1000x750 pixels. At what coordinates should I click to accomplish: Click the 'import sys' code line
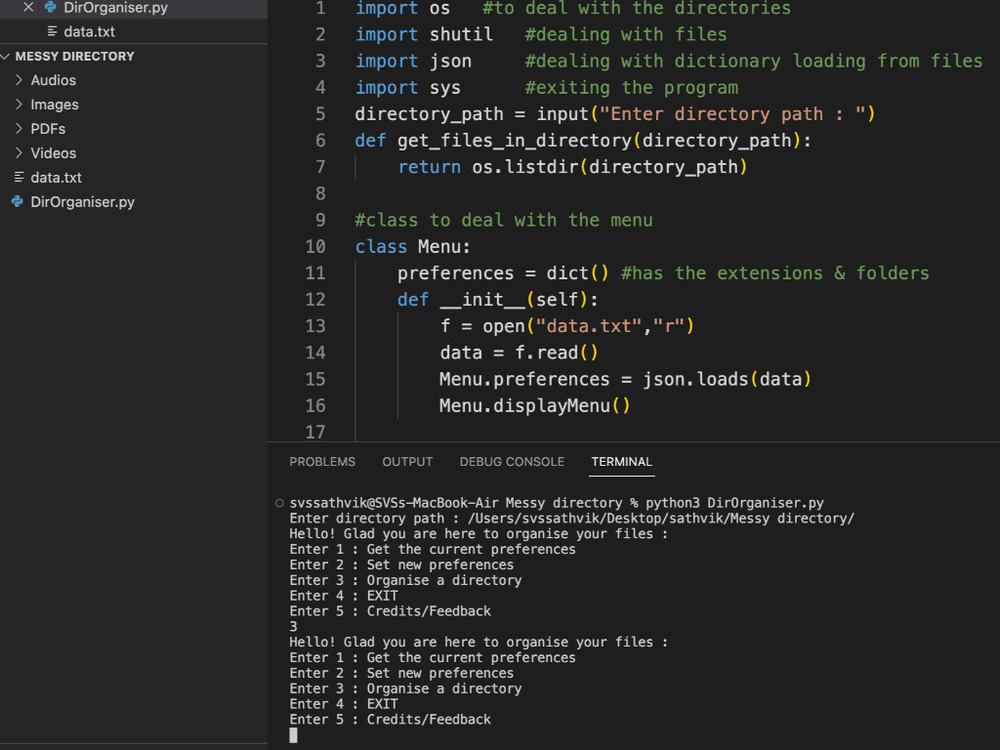tap(408, 88)
